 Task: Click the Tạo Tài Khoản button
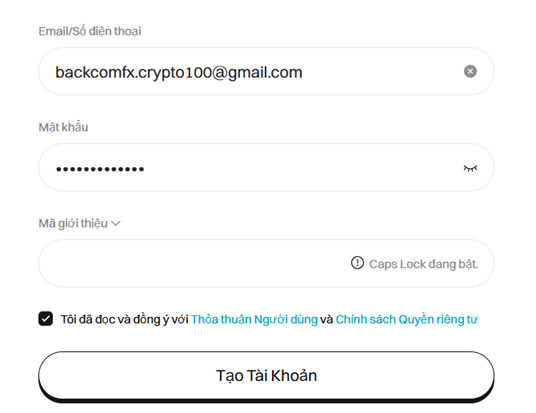click(x=266, y=376)
